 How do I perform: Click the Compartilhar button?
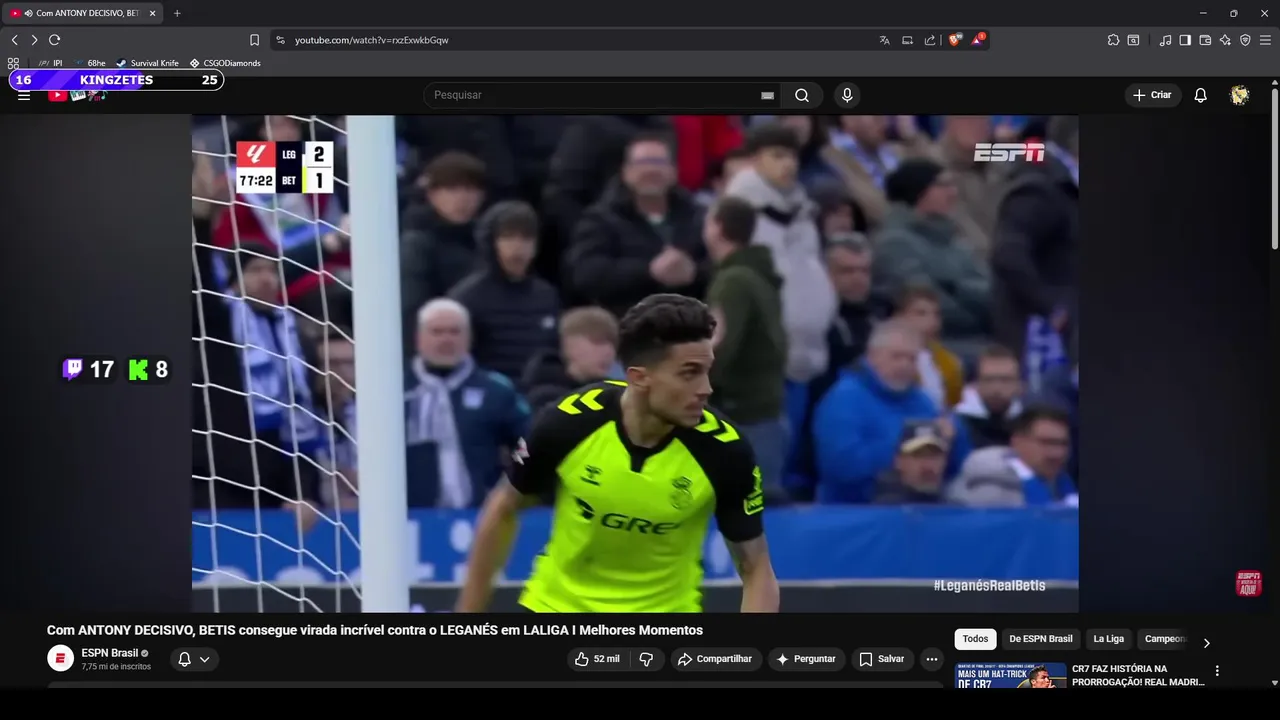[716, 659]
